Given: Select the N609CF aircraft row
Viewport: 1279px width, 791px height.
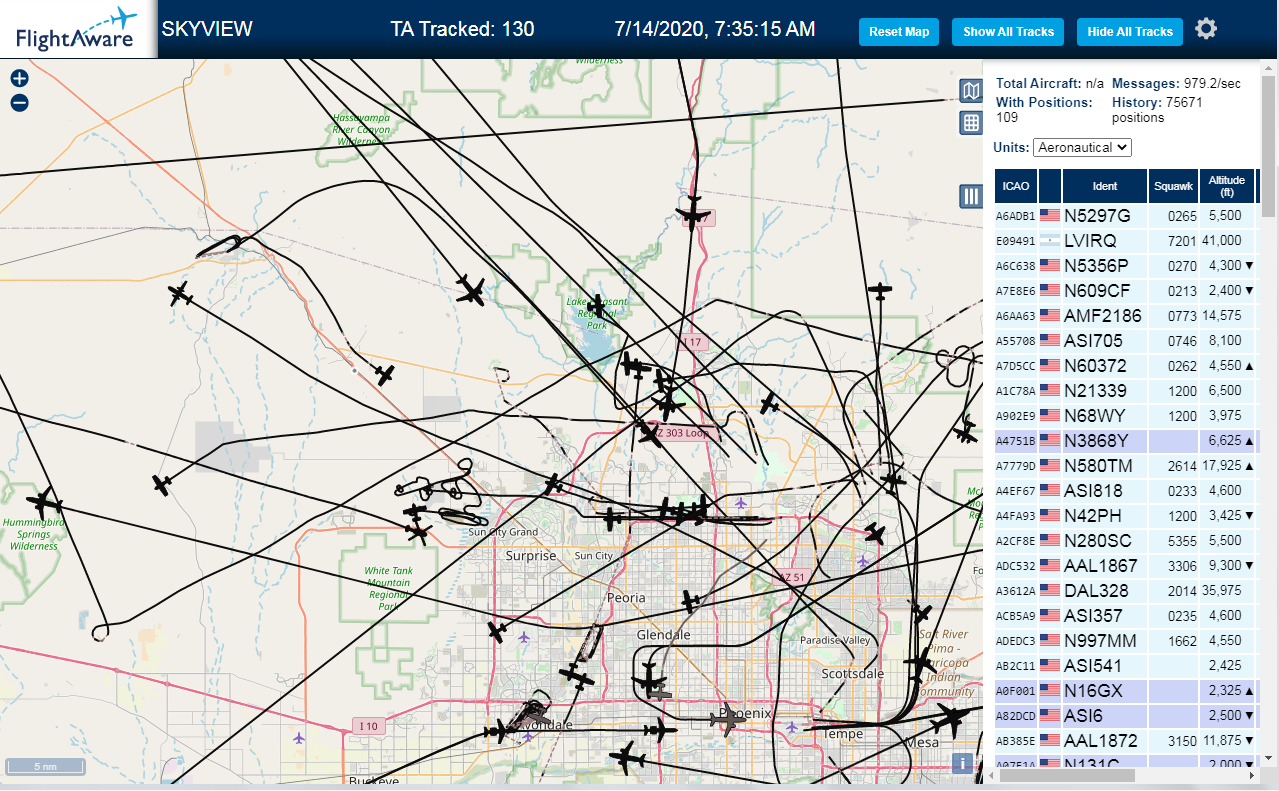Looking at the screenshot, I should pos(1127,290).
